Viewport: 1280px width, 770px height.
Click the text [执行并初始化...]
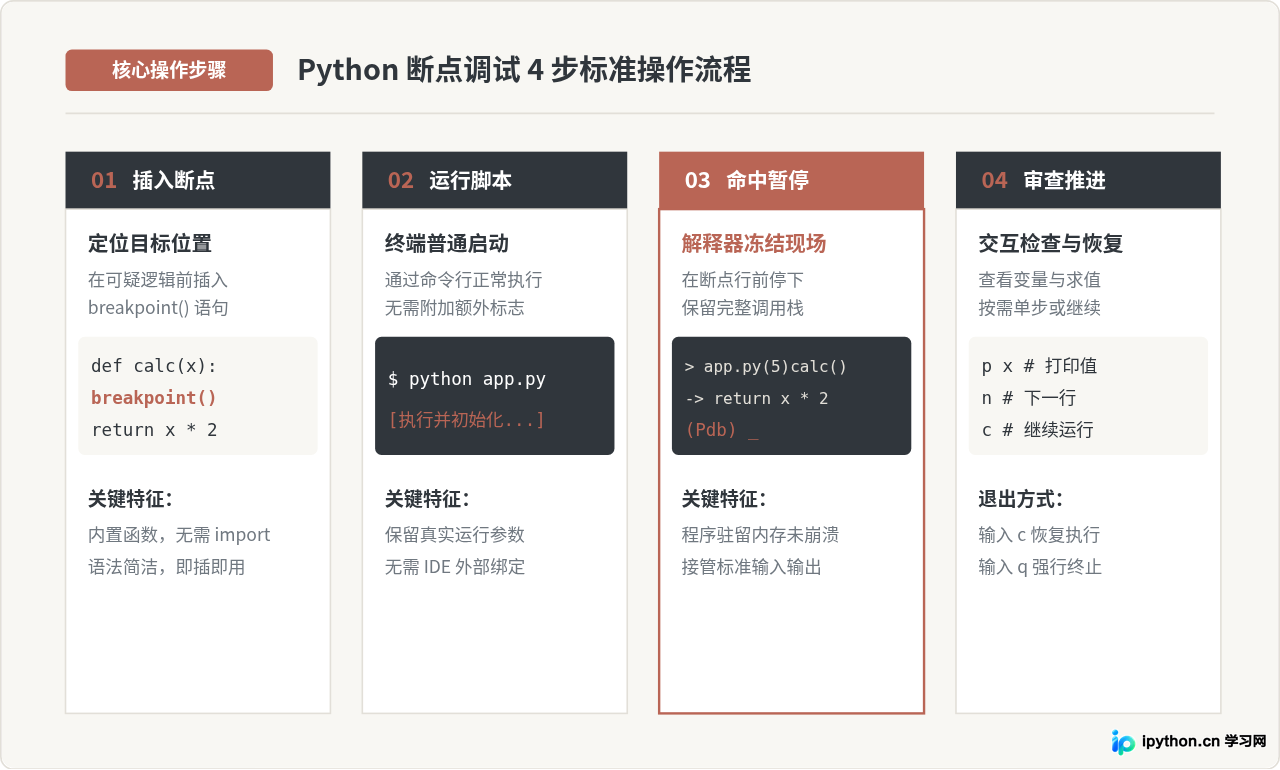click(467, 419)
